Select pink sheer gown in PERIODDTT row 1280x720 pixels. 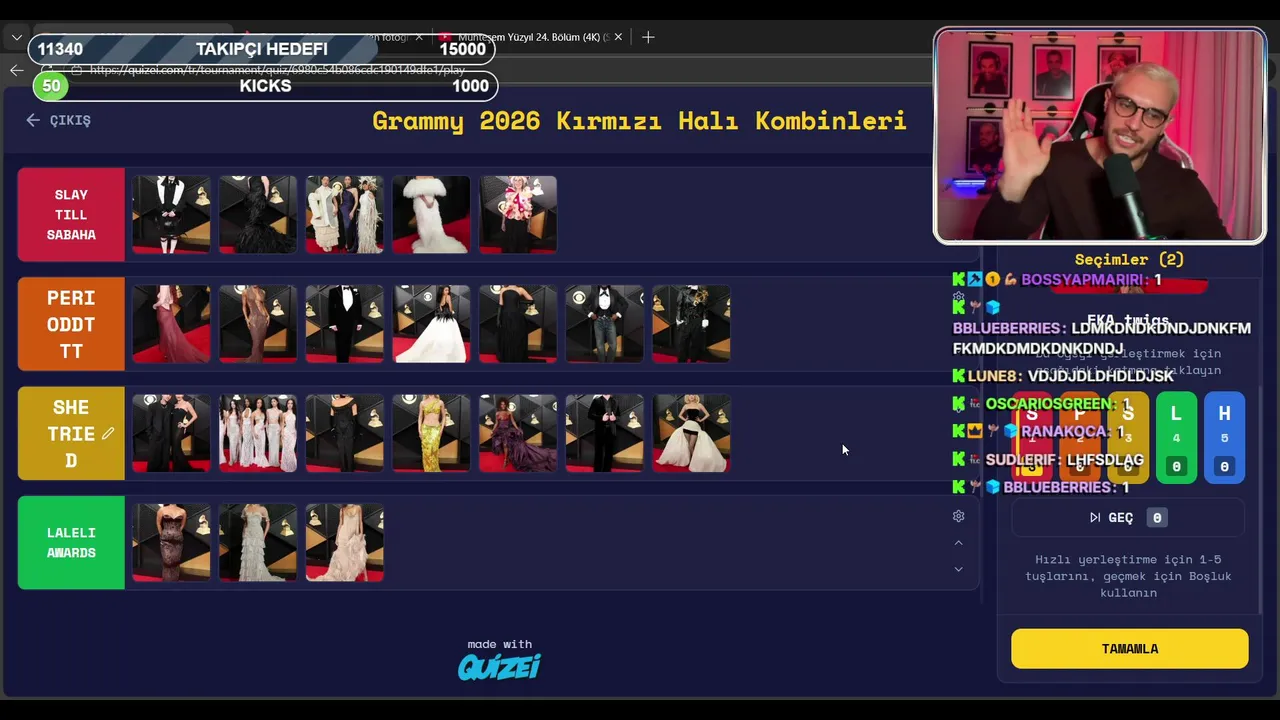171,324
